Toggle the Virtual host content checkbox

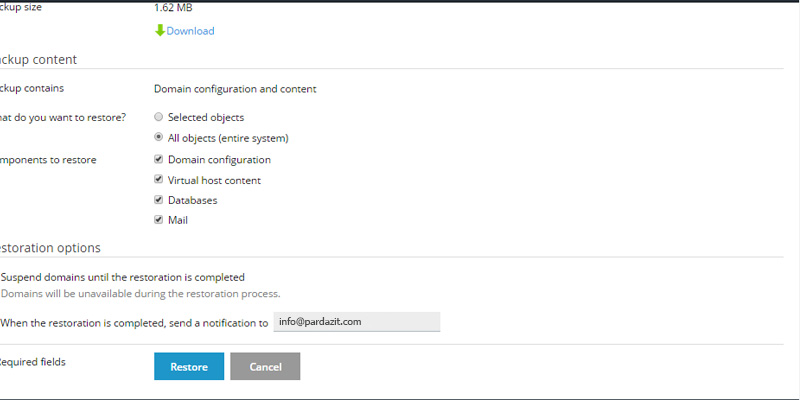(x=159, y=180)
